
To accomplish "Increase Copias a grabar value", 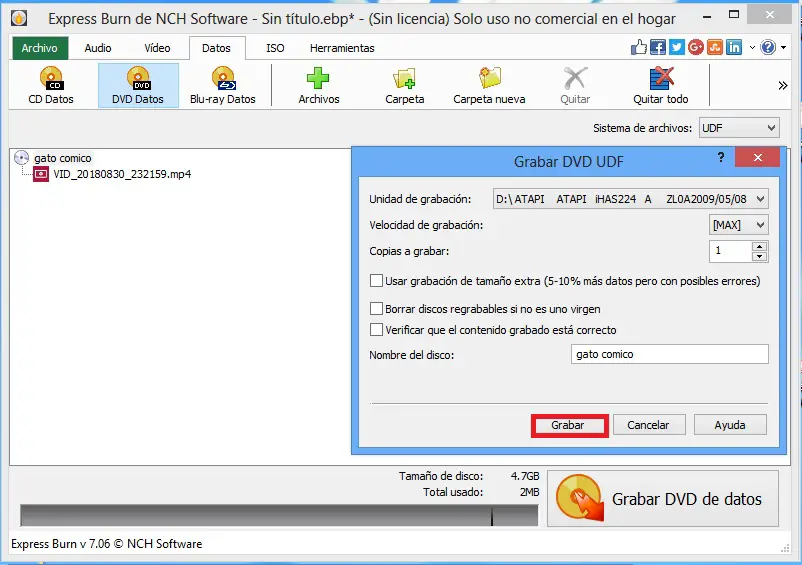I will tap(760, 246).
